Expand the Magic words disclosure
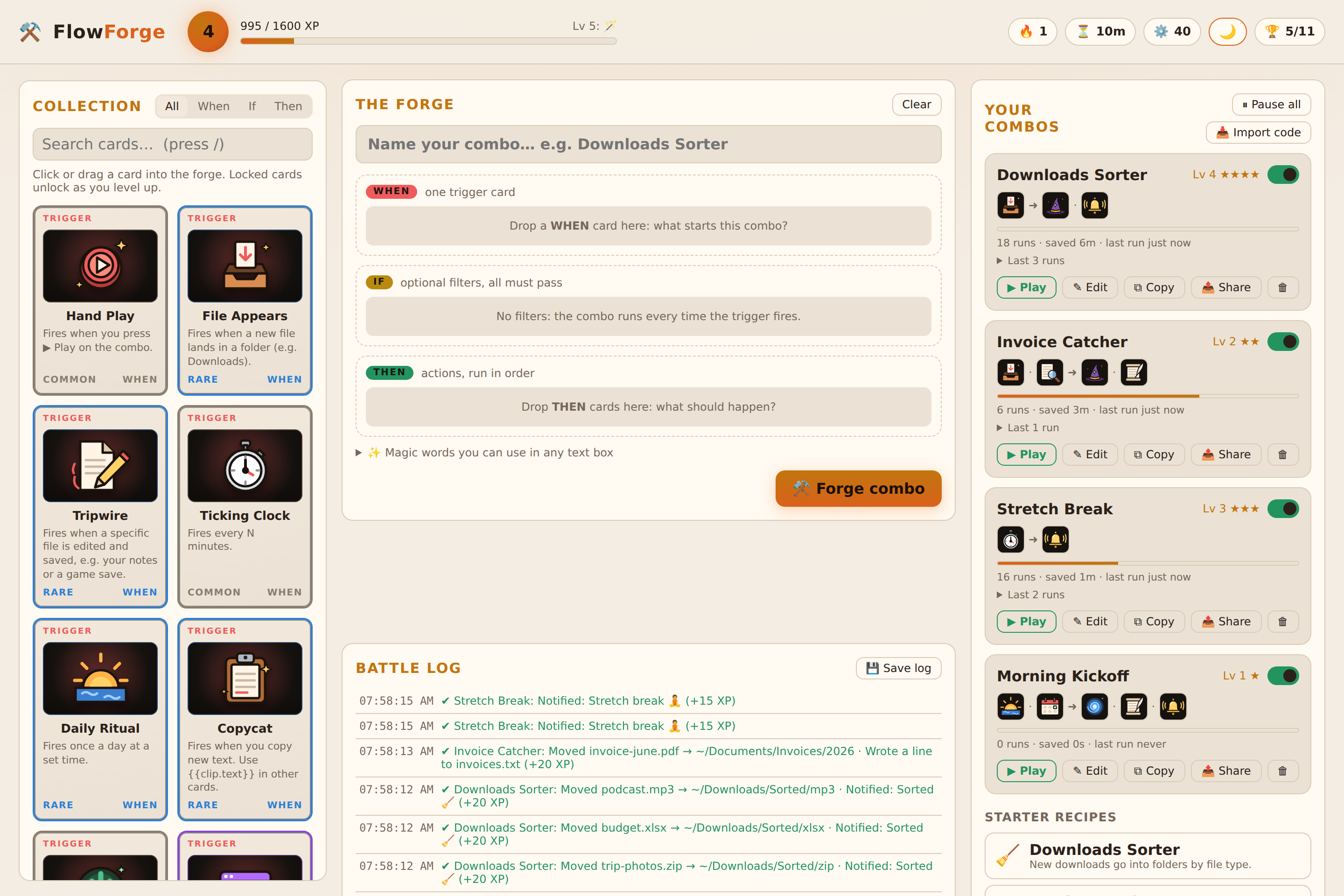Viewport: 1344px width, 896px height. tap(484, 453)
